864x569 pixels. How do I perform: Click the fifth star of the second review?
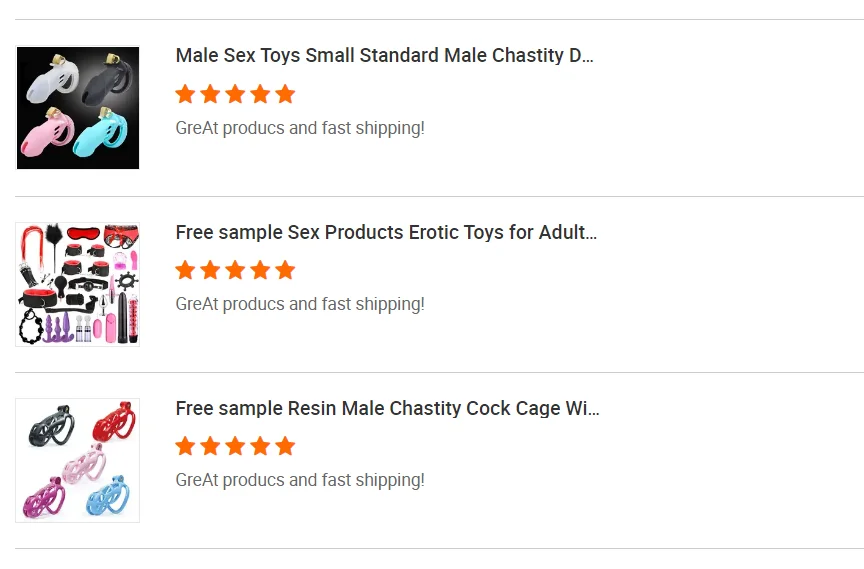point(285,270)
